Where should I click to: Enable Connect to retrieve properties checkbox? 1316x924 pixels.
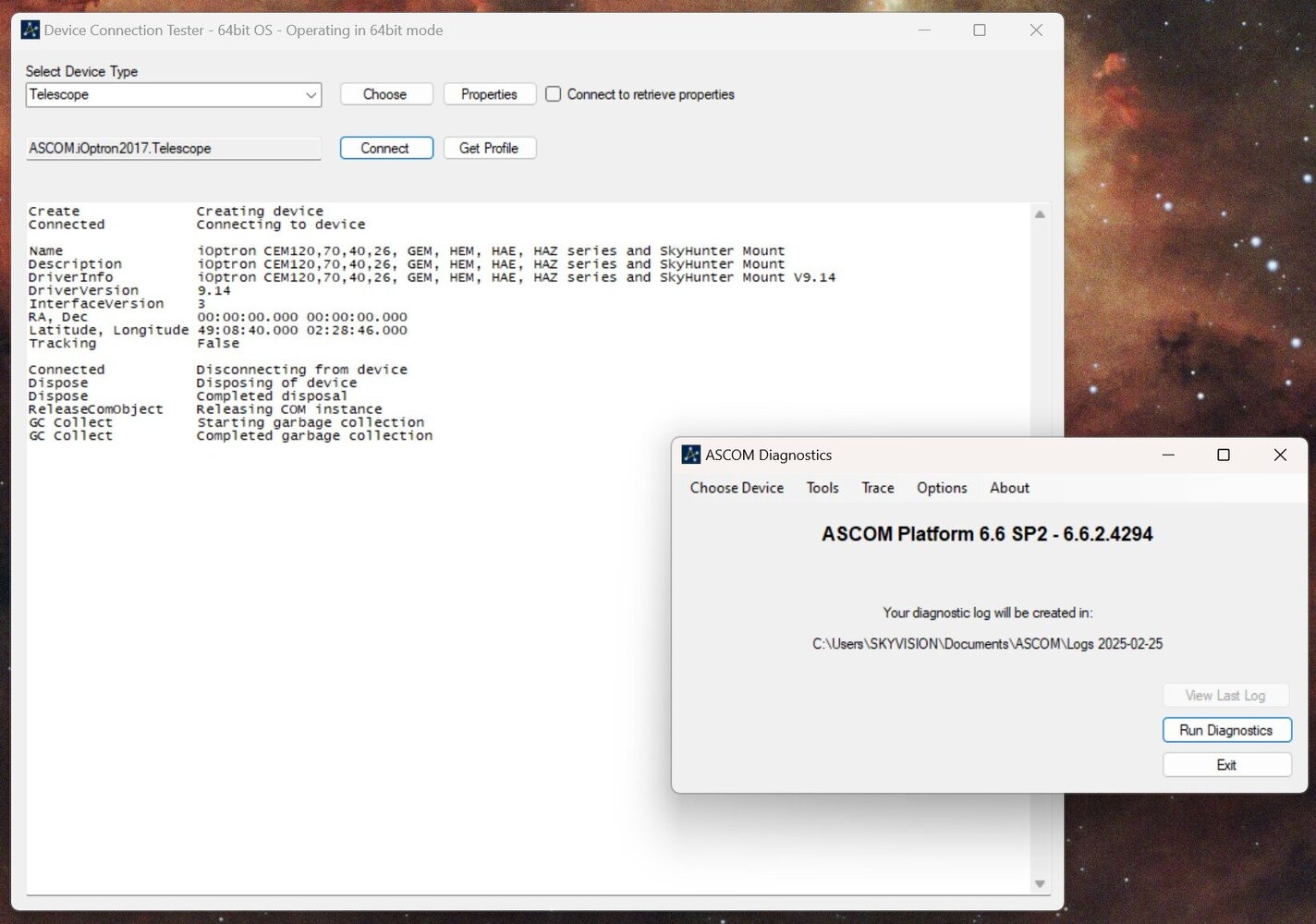click(x=553, y=94)
